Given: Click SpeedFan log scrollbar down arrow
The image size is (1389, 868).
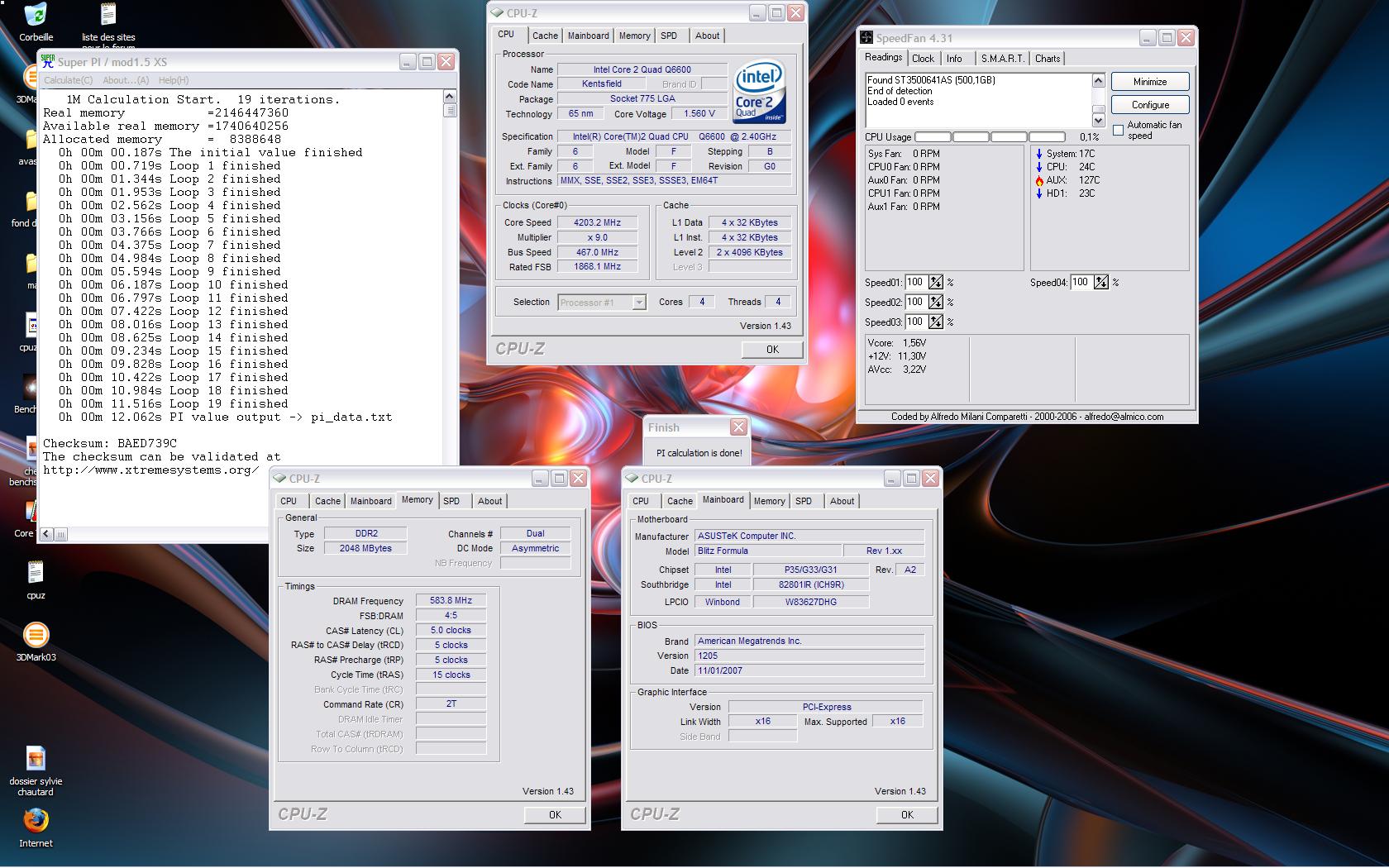Looking at the screenshot, I should (1099, 121).
